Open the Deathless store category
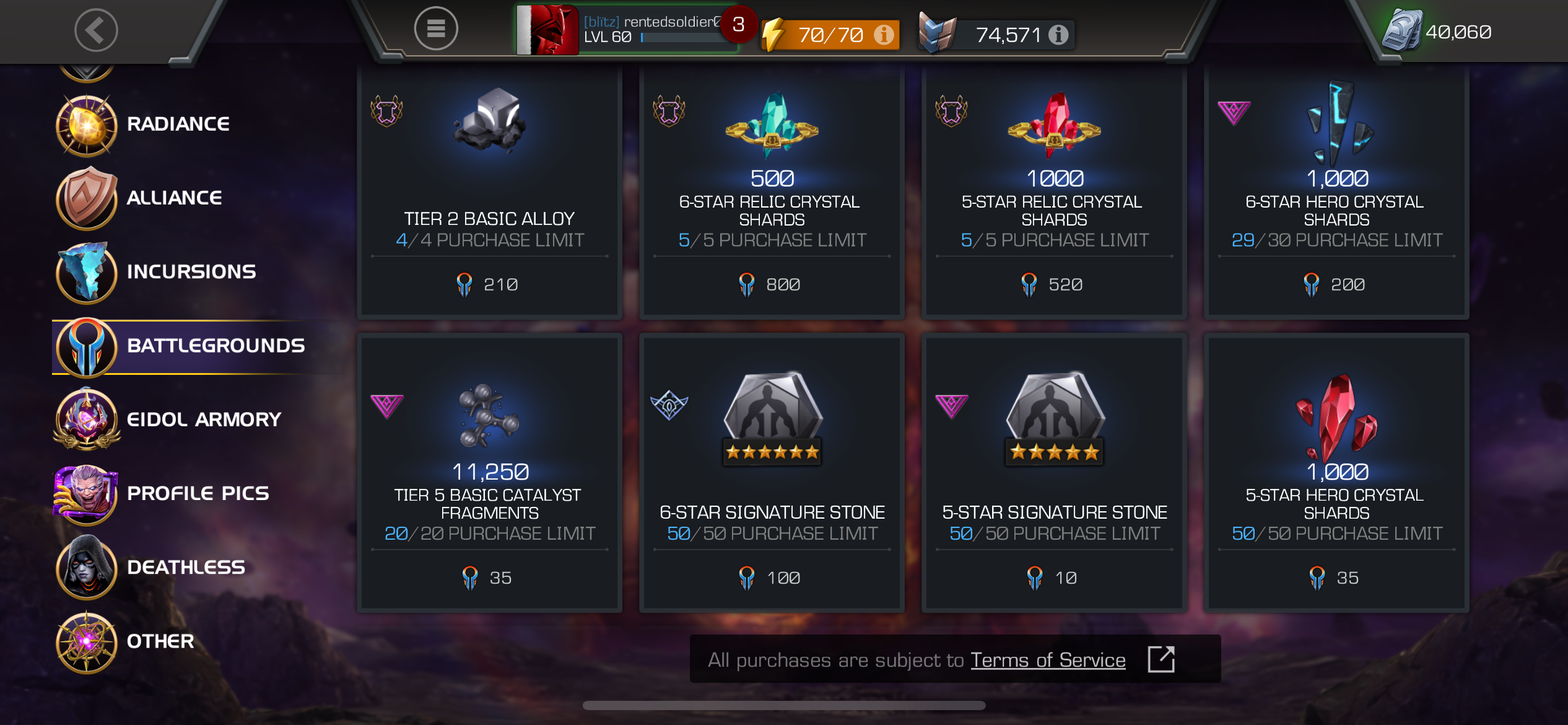 (150, 567)
